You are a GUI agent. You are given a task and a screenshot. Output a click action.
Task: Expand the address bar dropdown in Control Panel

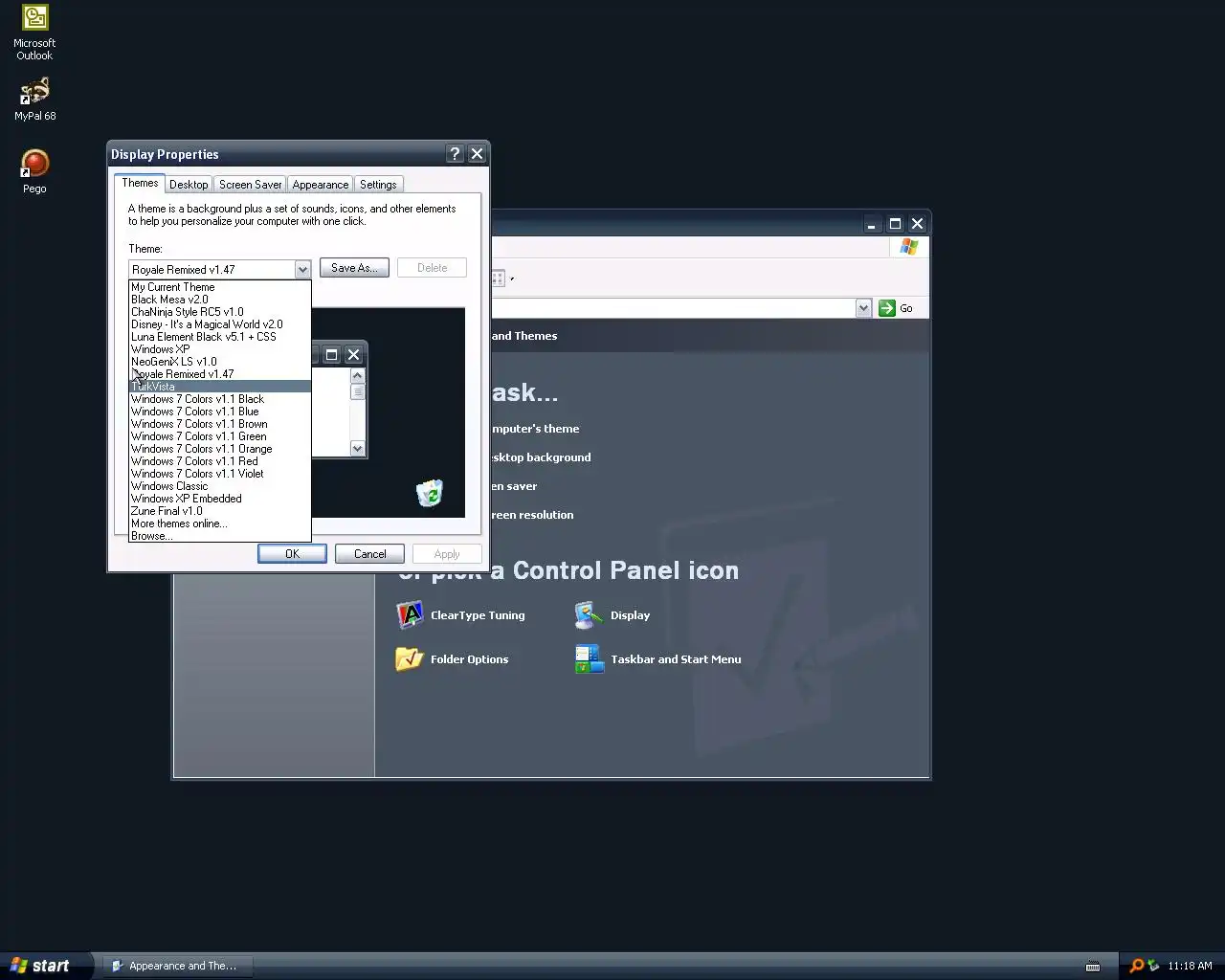tap(863, 308)
